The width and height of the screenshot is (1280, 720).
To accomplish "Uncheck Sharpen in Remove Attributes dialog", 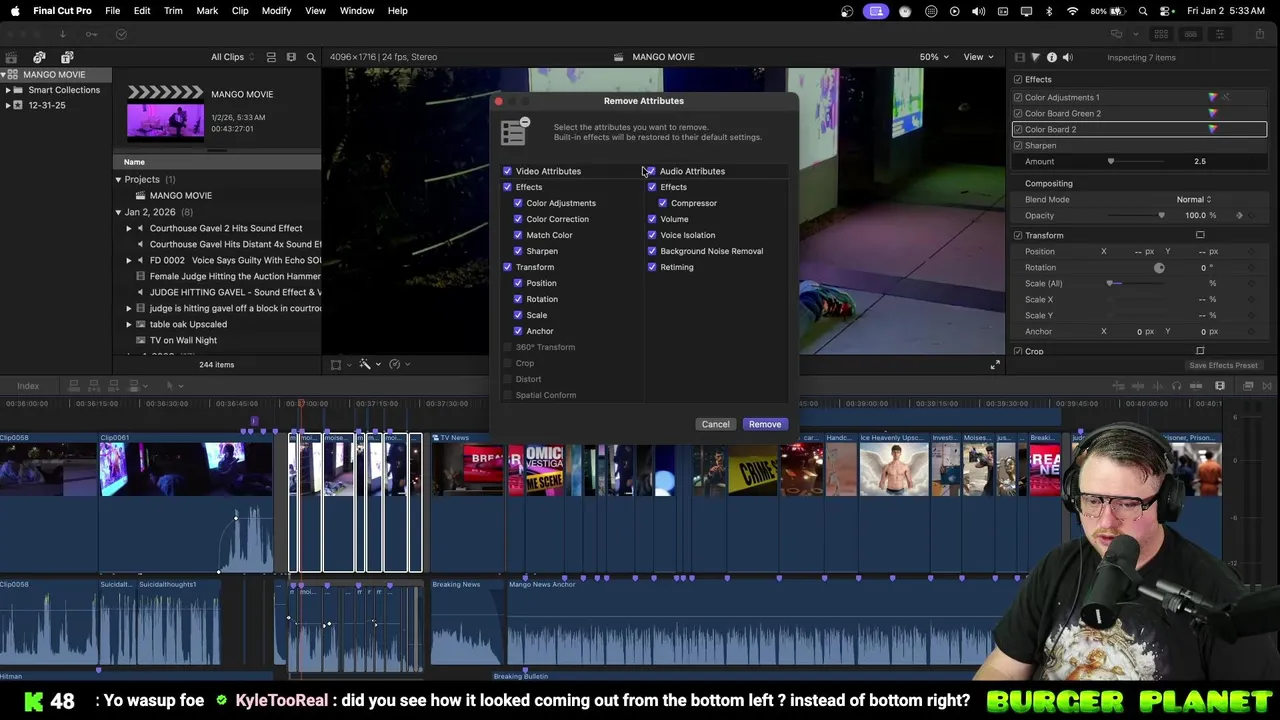I will 518,251.
